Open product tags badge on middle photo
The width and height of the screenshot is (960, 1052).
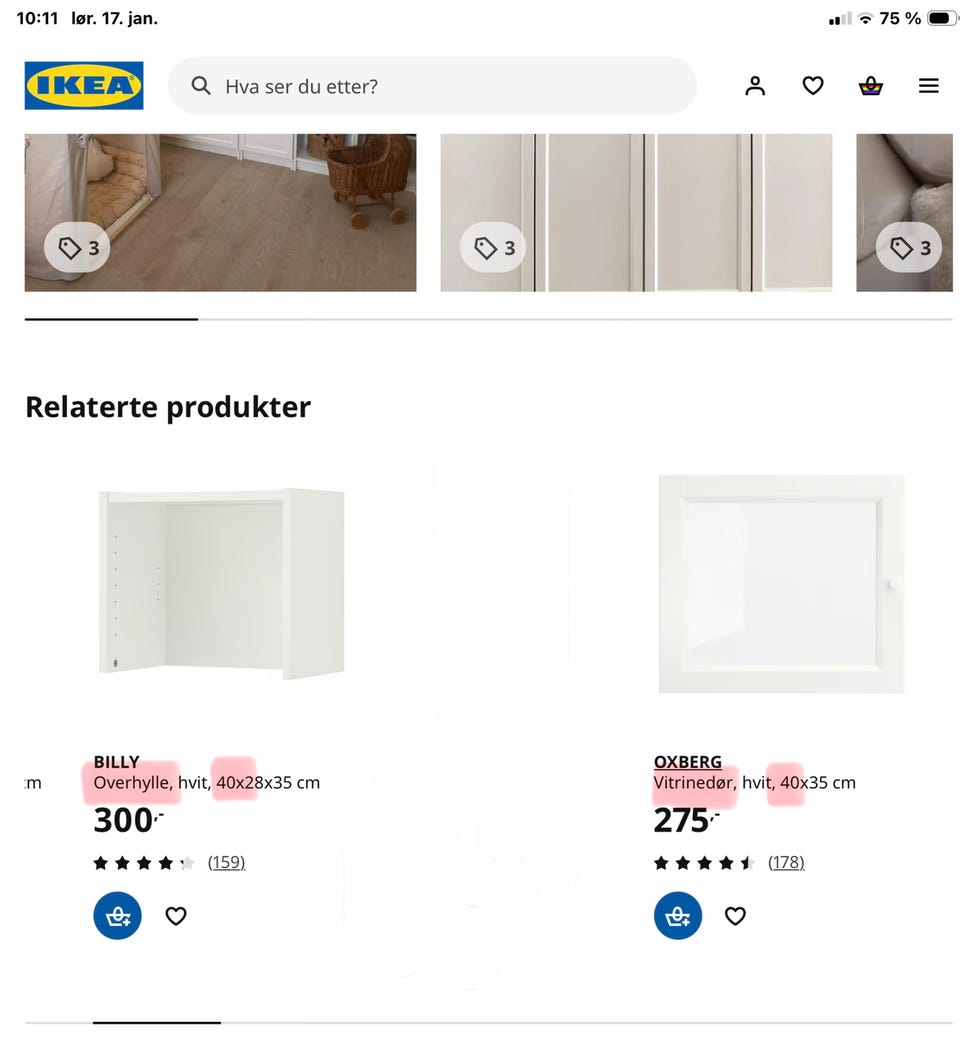[x=492, y=248]
